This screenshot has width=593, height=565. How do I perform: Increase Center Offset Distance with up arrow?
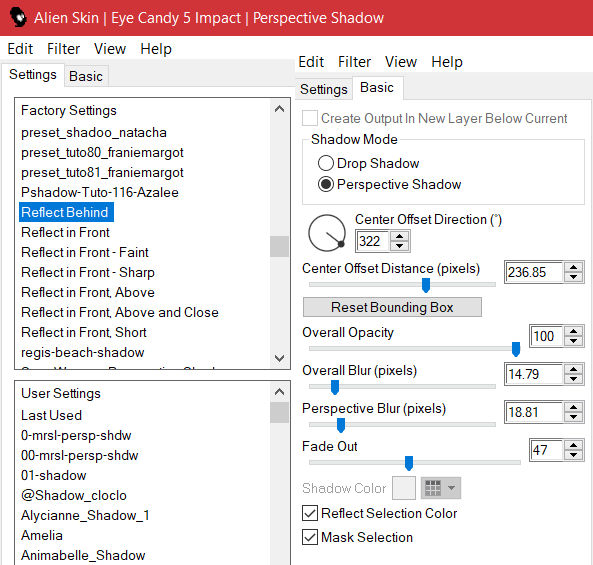(x=573, y=267)
